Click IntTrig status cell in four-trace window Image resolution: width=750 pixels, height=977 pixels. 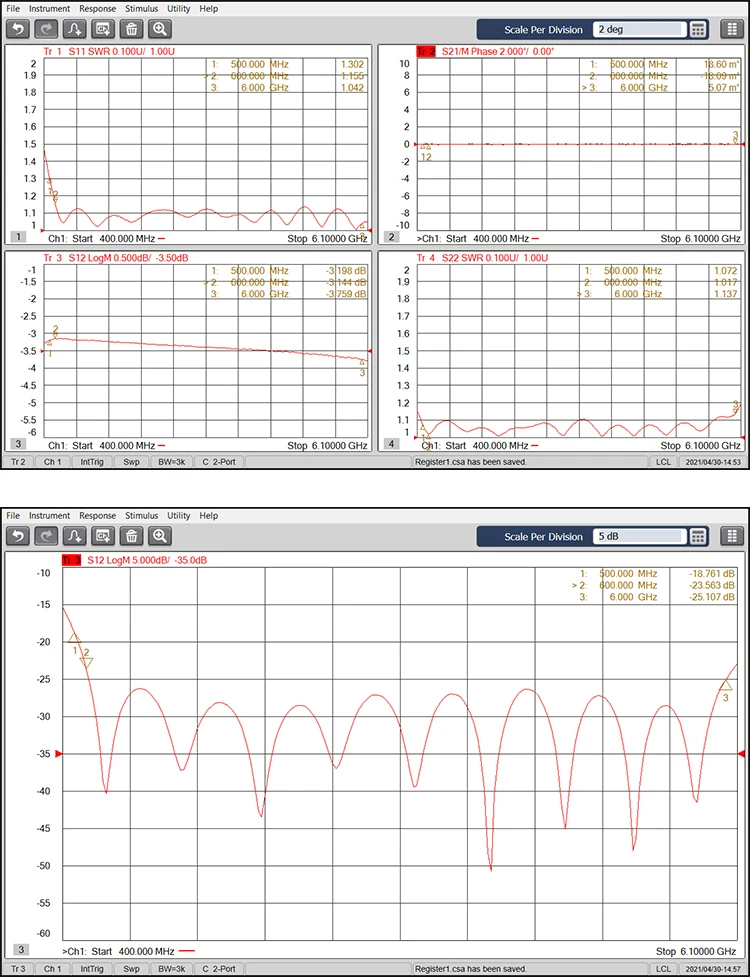(x=92, y=462)
